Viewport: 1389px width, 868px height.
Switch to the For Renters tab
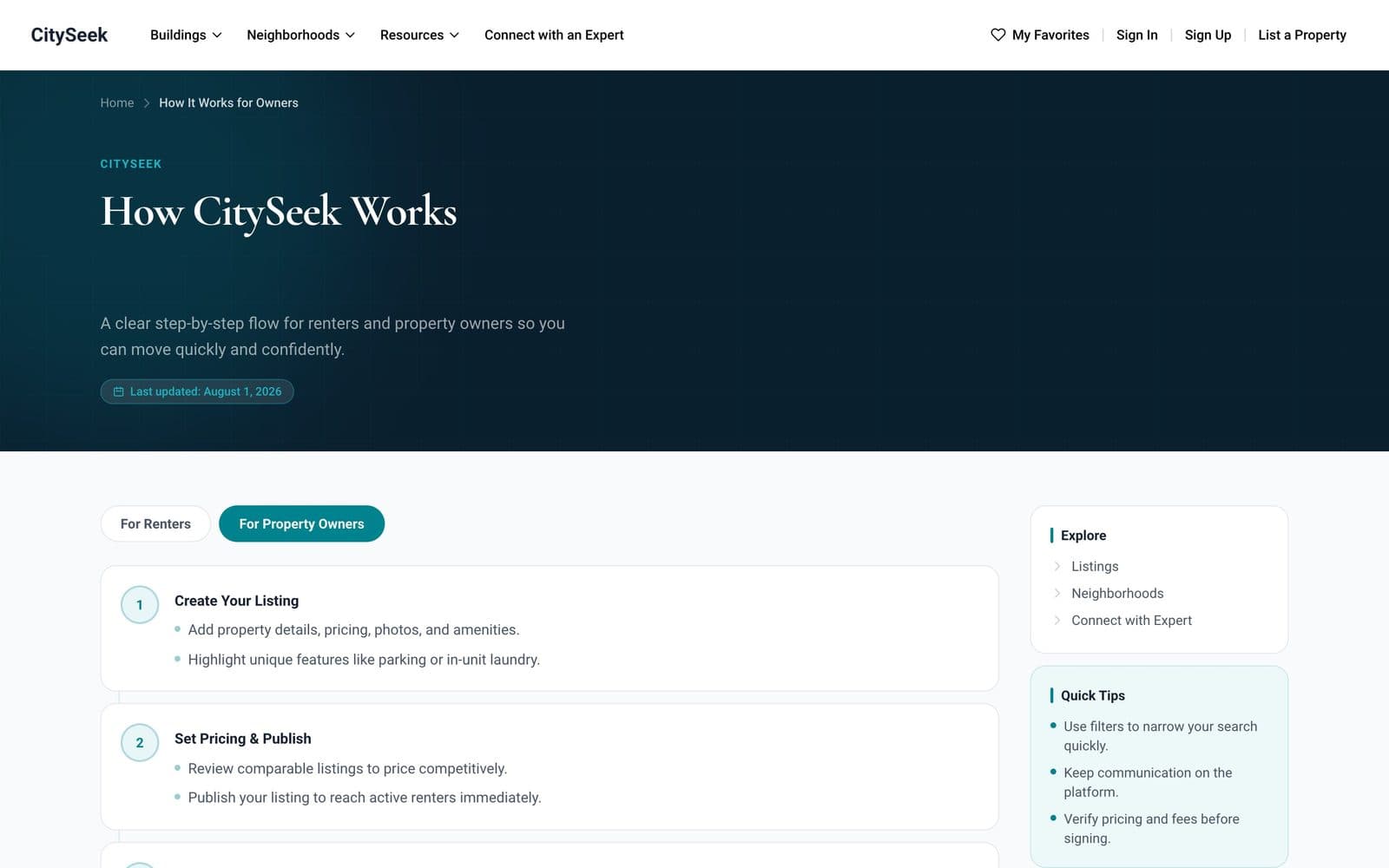[155, 523]
